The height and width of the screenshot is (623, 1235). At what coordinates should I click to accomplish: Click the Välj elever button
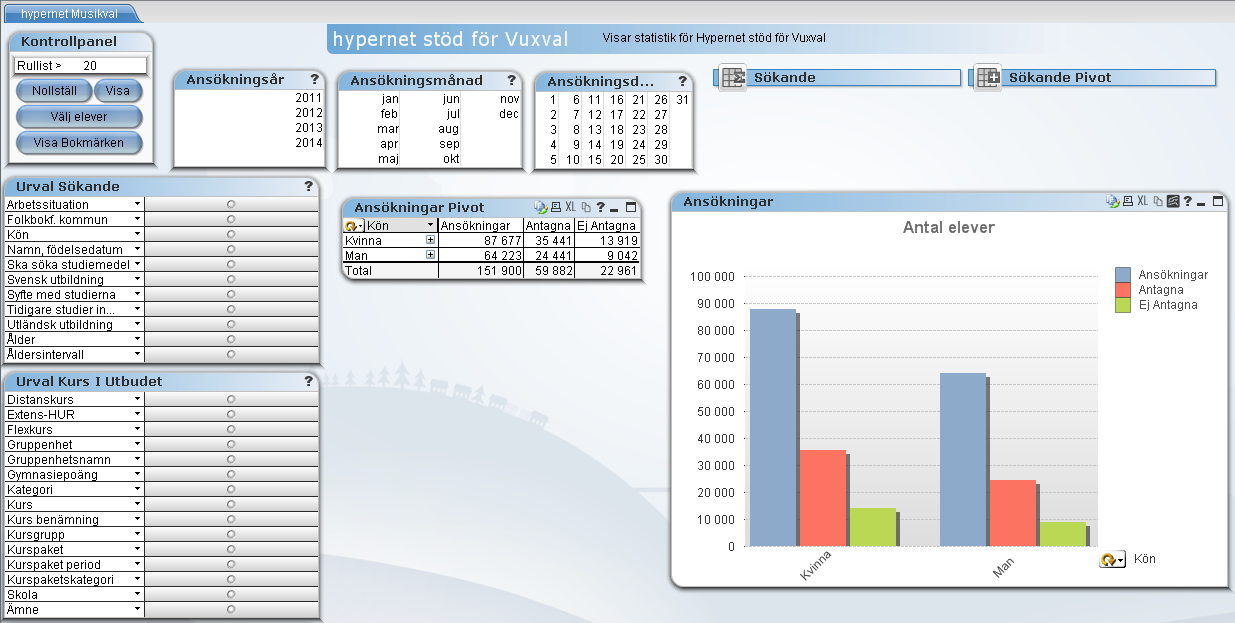point(79,116)
